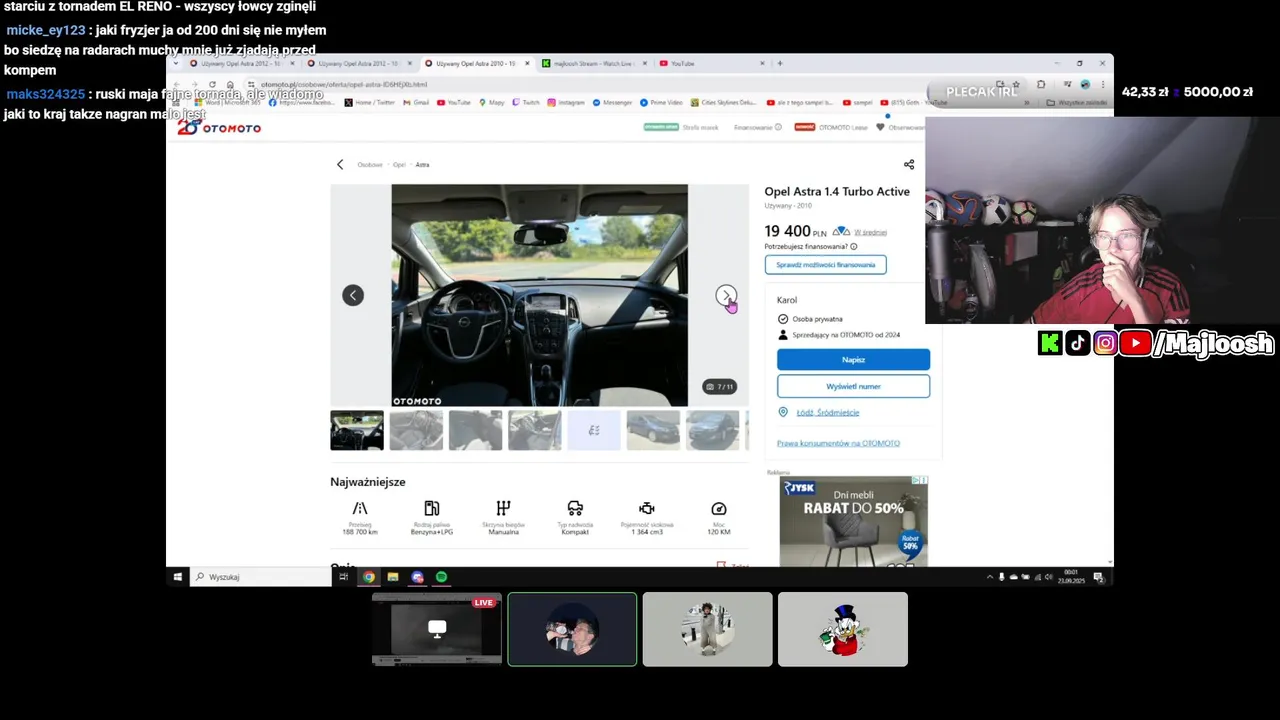This screenshot has height=720, width=1280.
Task: Select the sixth thumbnail showing blue car exterior
Action: [x=653, y=430]
